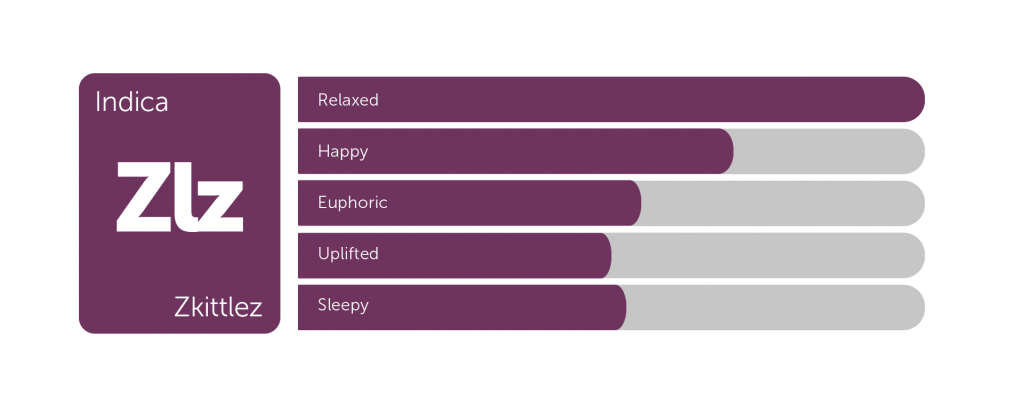Click the gray portion of Euphoric bar
The image size is (1024, 407).
coord(784,203)
